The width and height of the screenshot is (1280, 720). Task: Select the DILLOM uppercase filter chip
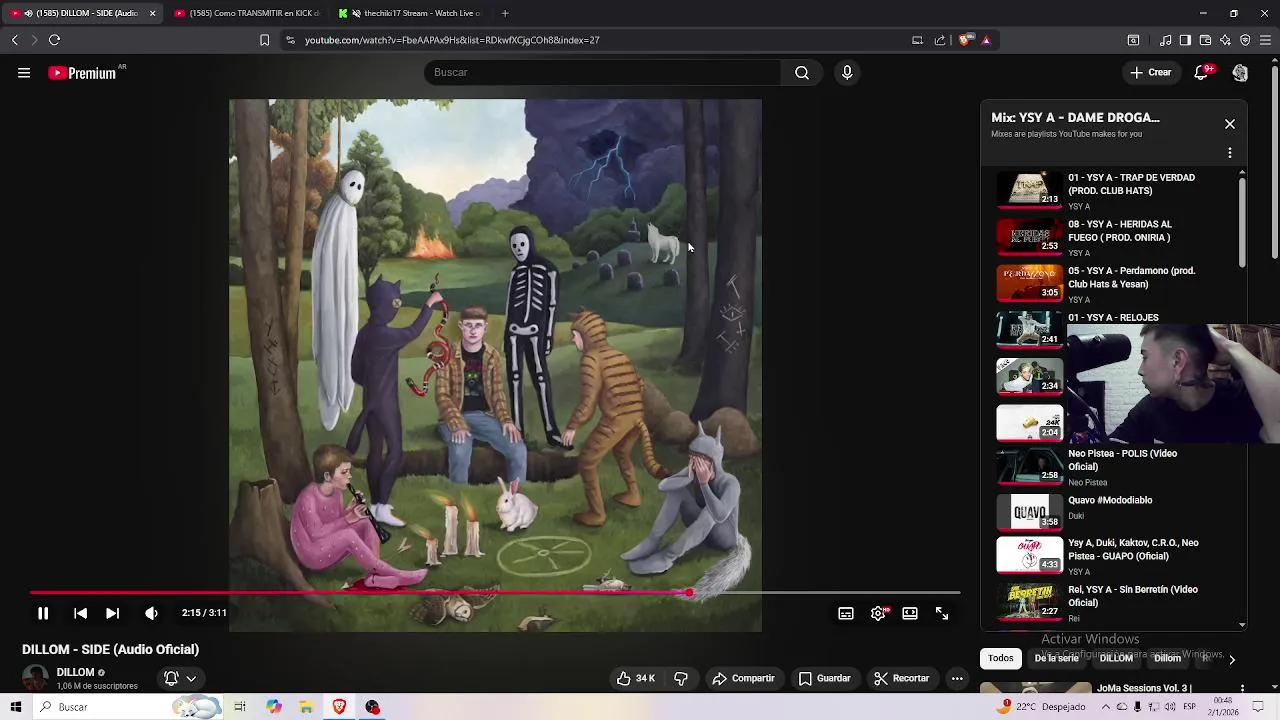pyautogui.click(x=1116, y=658)
